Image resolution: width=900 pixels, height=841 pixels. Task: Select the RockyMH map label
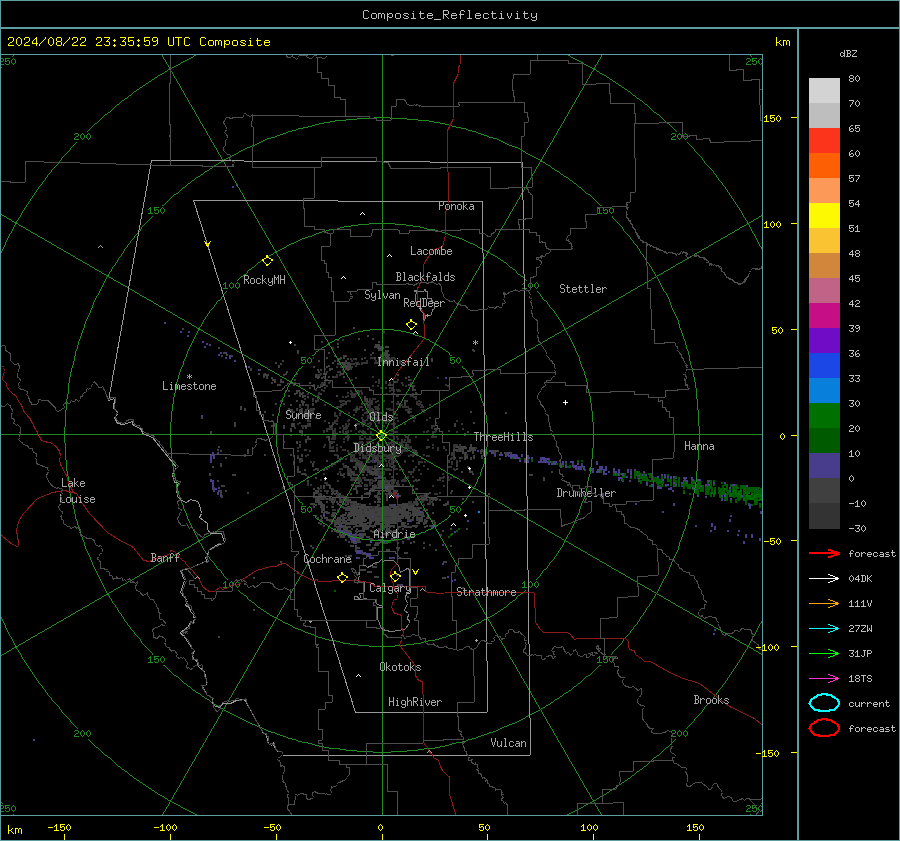[x=264, y=280]
